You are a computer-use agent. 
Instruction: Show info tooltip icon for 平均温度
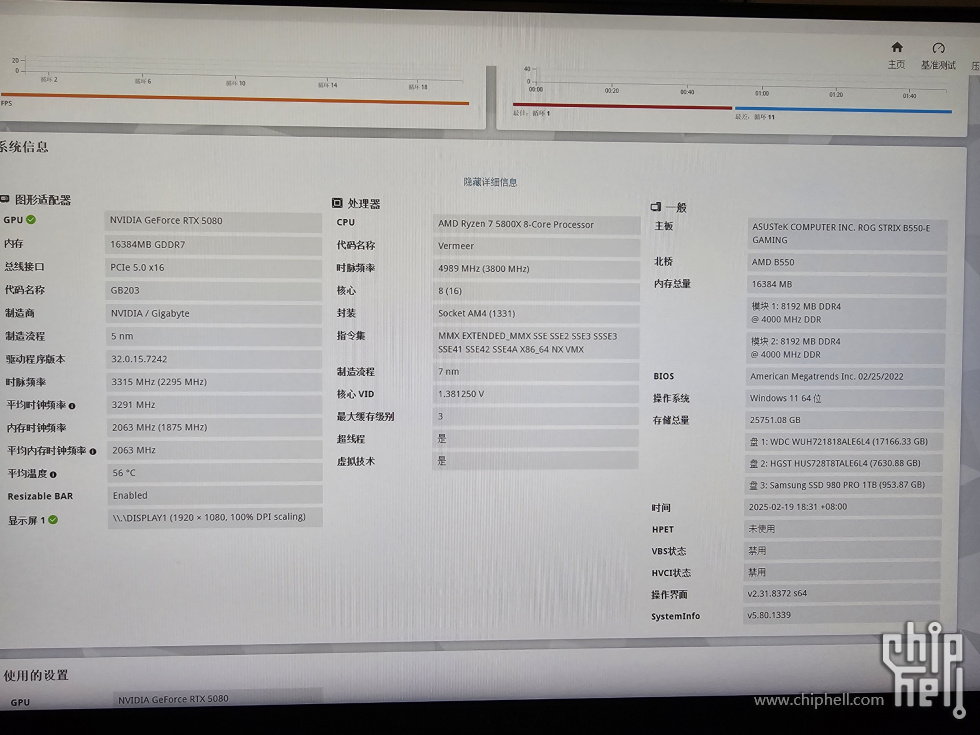pyautogui.click(x=53, y=474)
